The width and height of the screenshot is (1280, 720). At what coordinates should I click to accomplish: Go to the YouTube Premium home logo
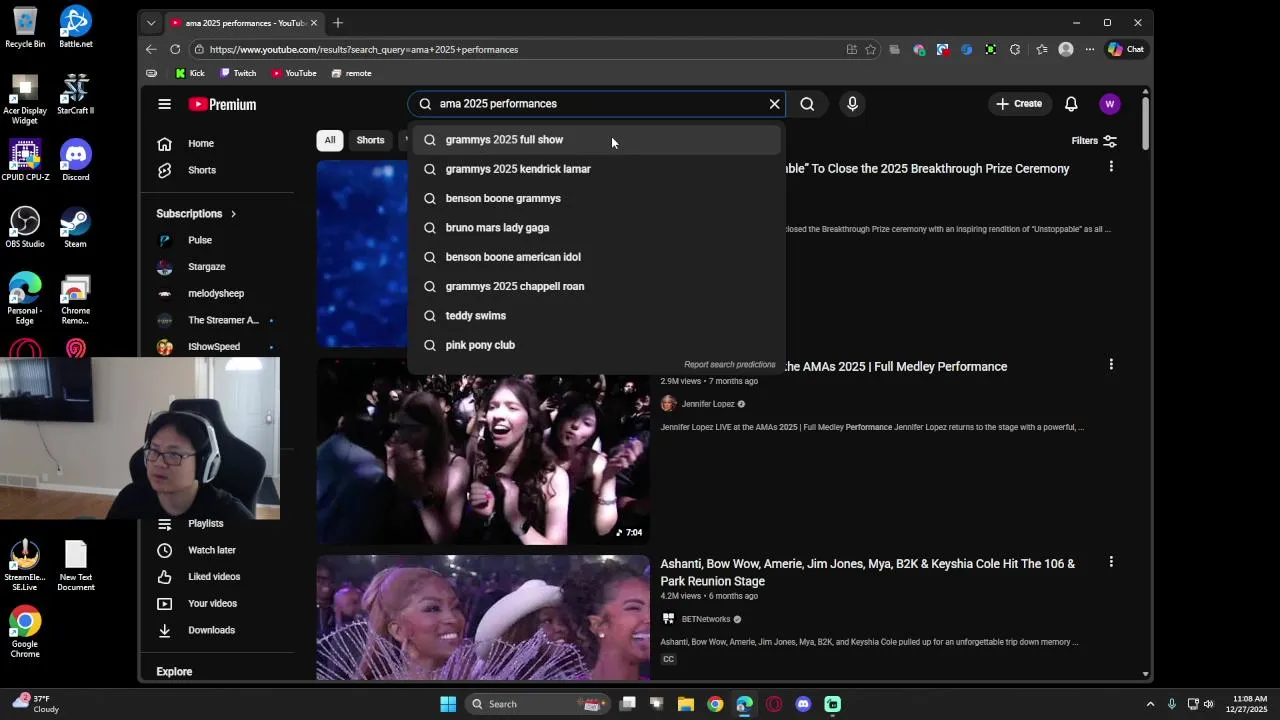(222, 104)
